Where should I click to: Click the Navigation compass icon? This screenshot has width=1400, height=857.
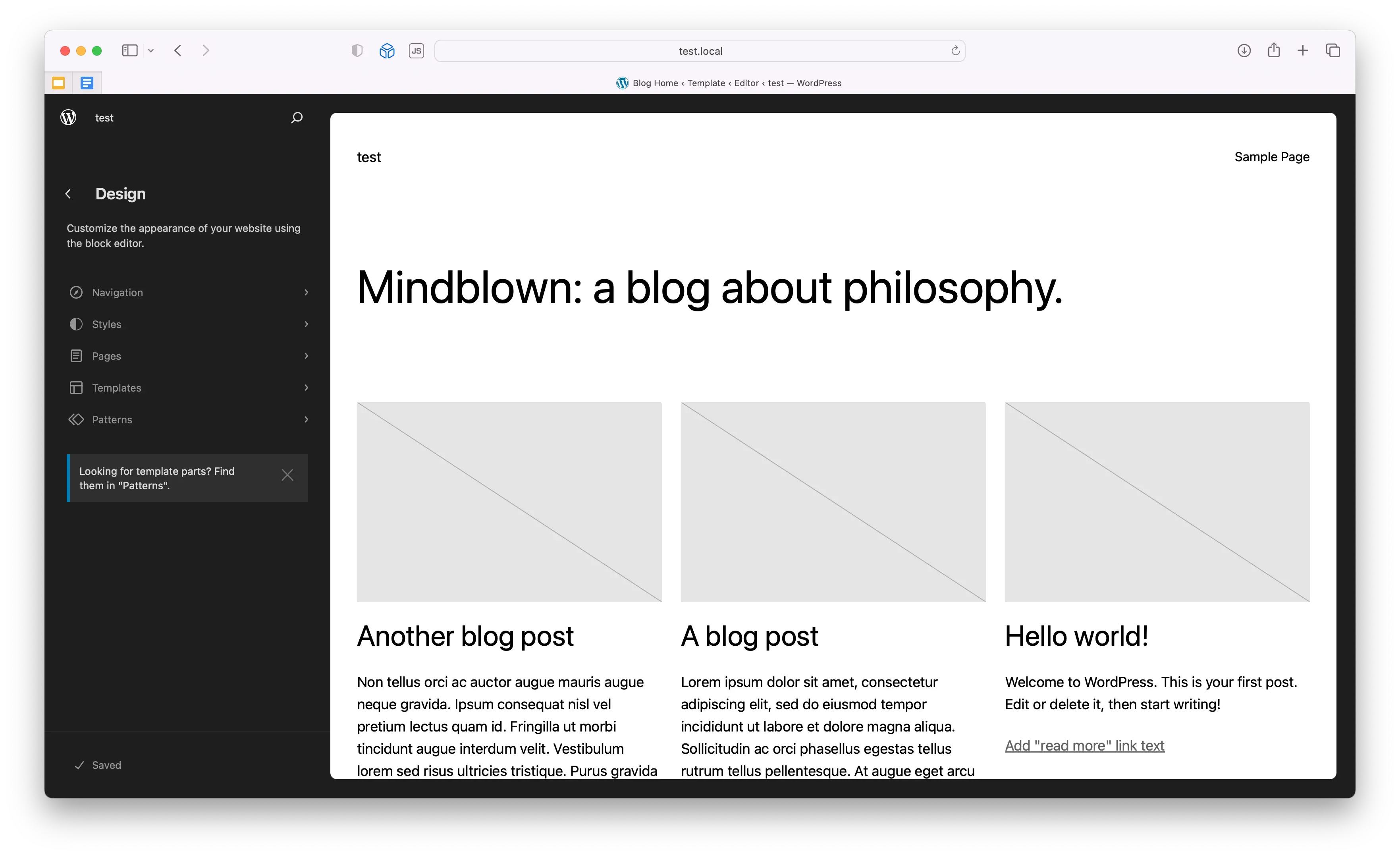tap(76, 292)
